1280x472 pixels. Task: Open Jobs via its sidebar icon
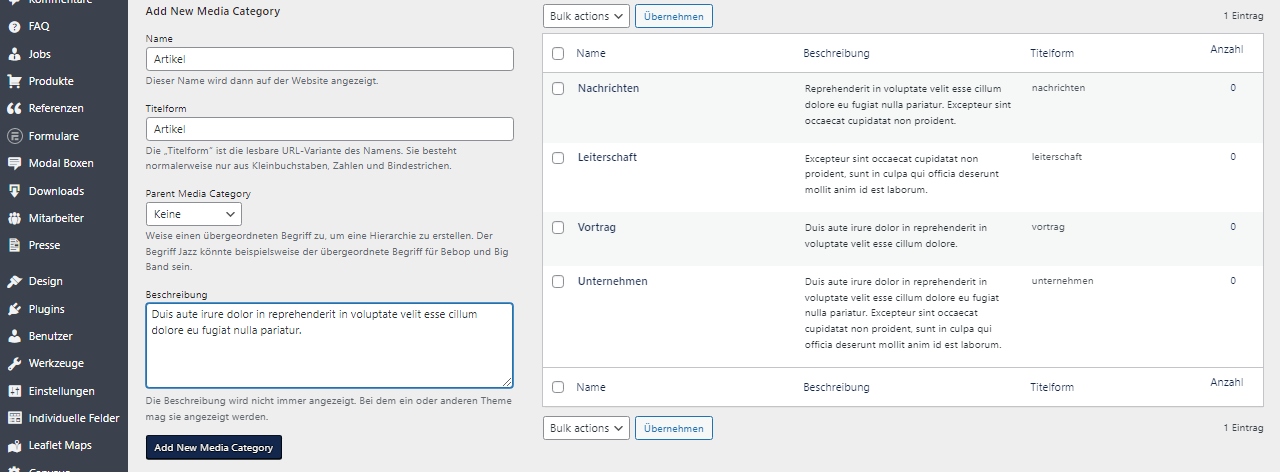pos(15,54)
